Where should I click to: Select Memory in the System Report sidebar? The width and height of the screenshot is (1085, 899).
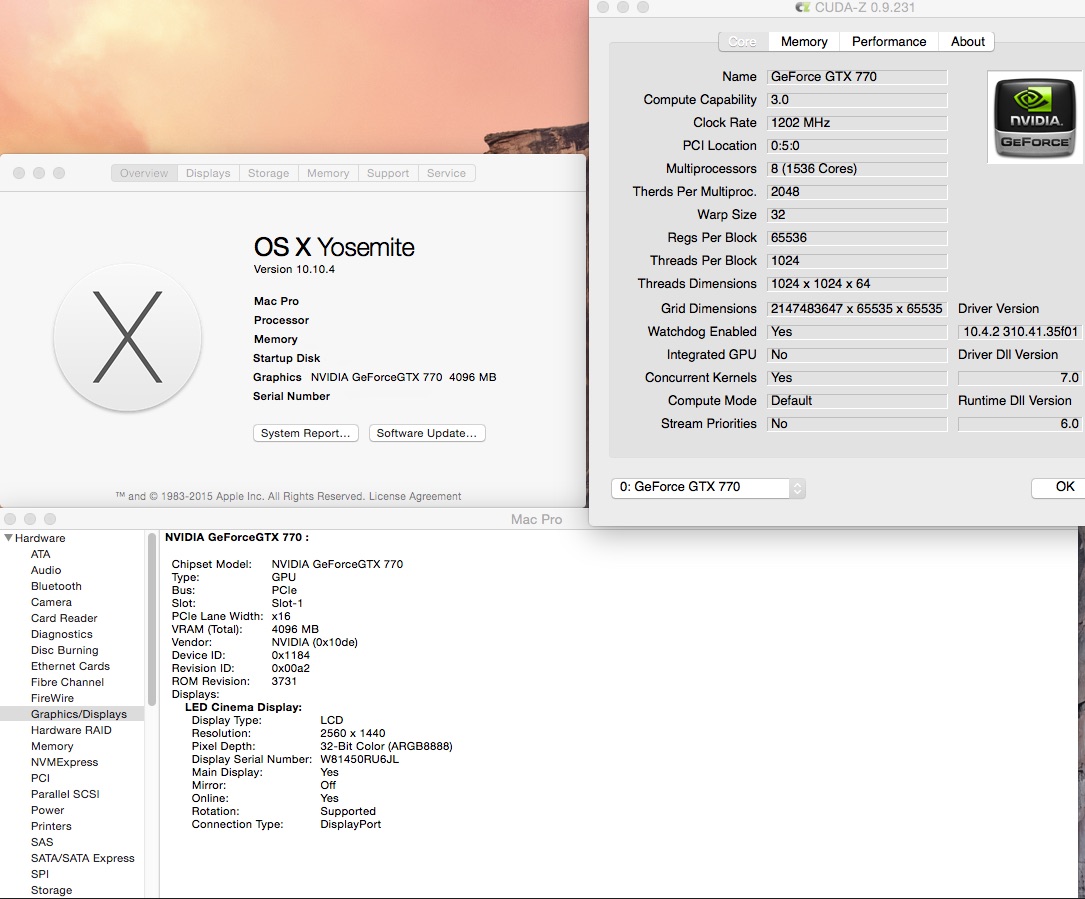click(x=52, y=746)
